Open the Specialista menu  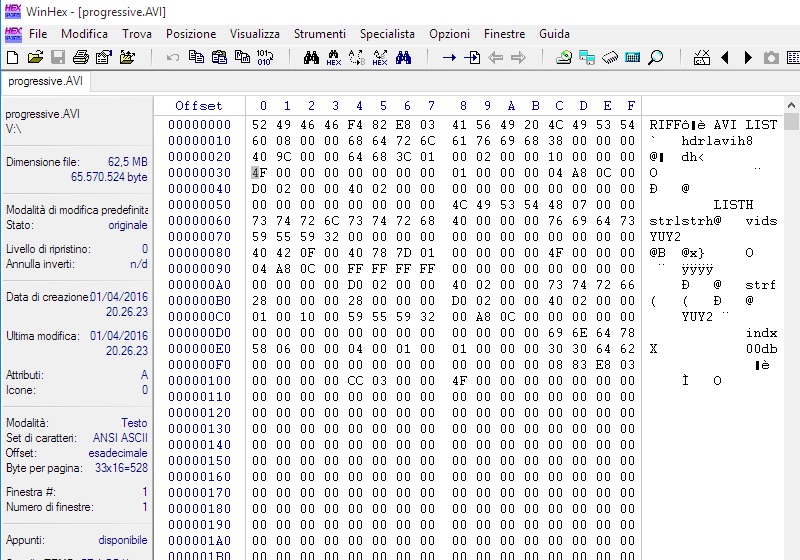pyautogui.click(x=387, y=34)
